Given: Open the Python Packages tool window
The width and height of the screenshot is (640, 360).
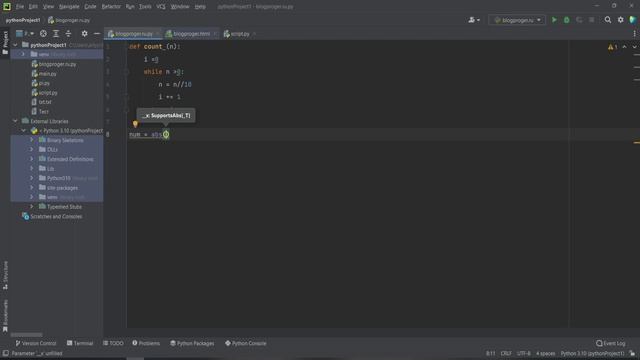Looking at the screenshot, I should 192,343.
